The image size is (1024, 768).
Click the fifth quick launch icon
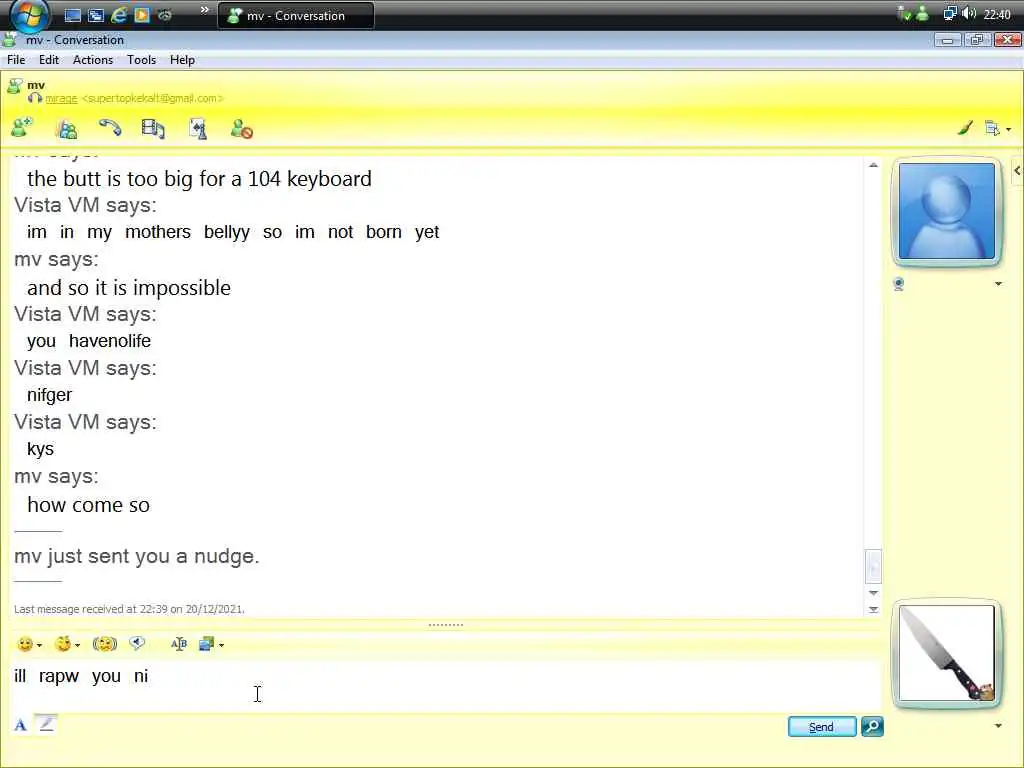pyautogui.click(x=165, y=15)
